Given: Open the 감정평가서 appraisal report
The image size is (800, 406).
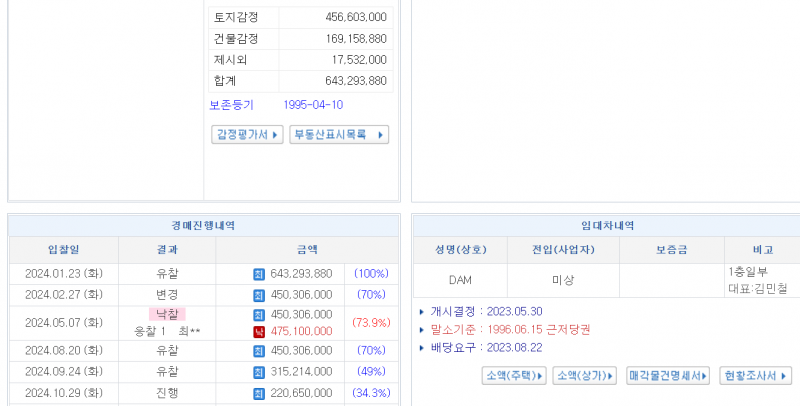Looking at the screenshot, I should point(247,135).
